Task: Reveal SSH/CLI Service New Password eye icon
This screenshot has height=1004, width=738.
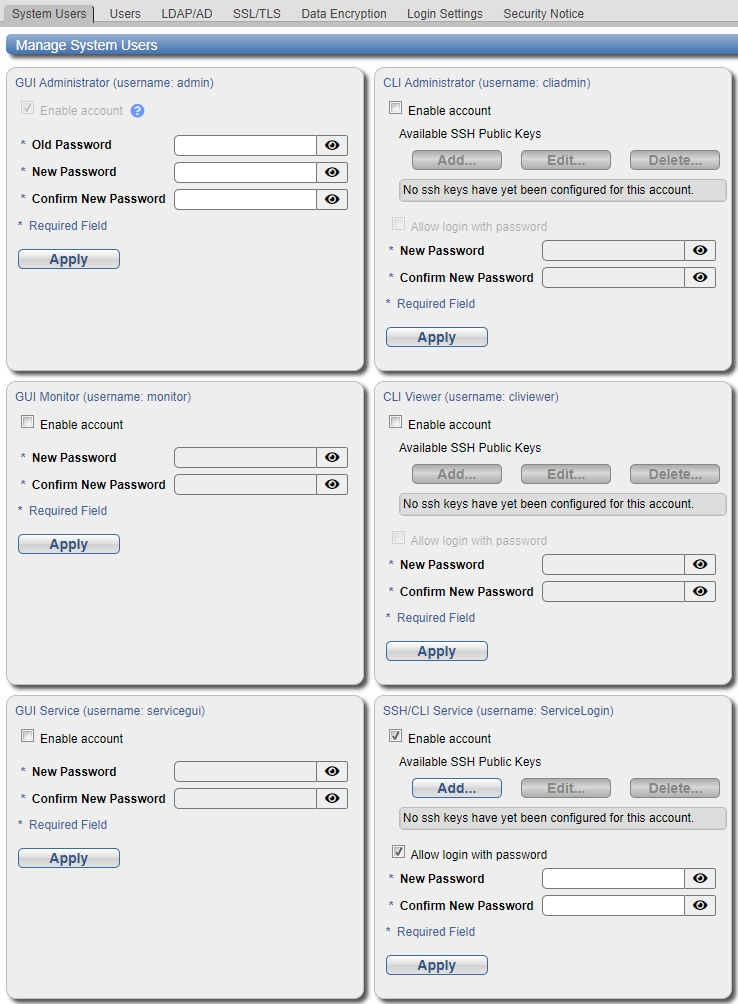Action: [700, 879]
